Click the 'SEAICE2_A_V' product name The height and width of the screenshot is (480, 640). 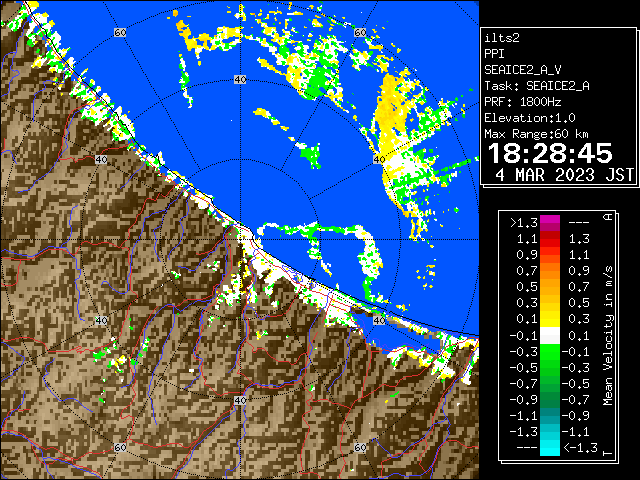523,70
